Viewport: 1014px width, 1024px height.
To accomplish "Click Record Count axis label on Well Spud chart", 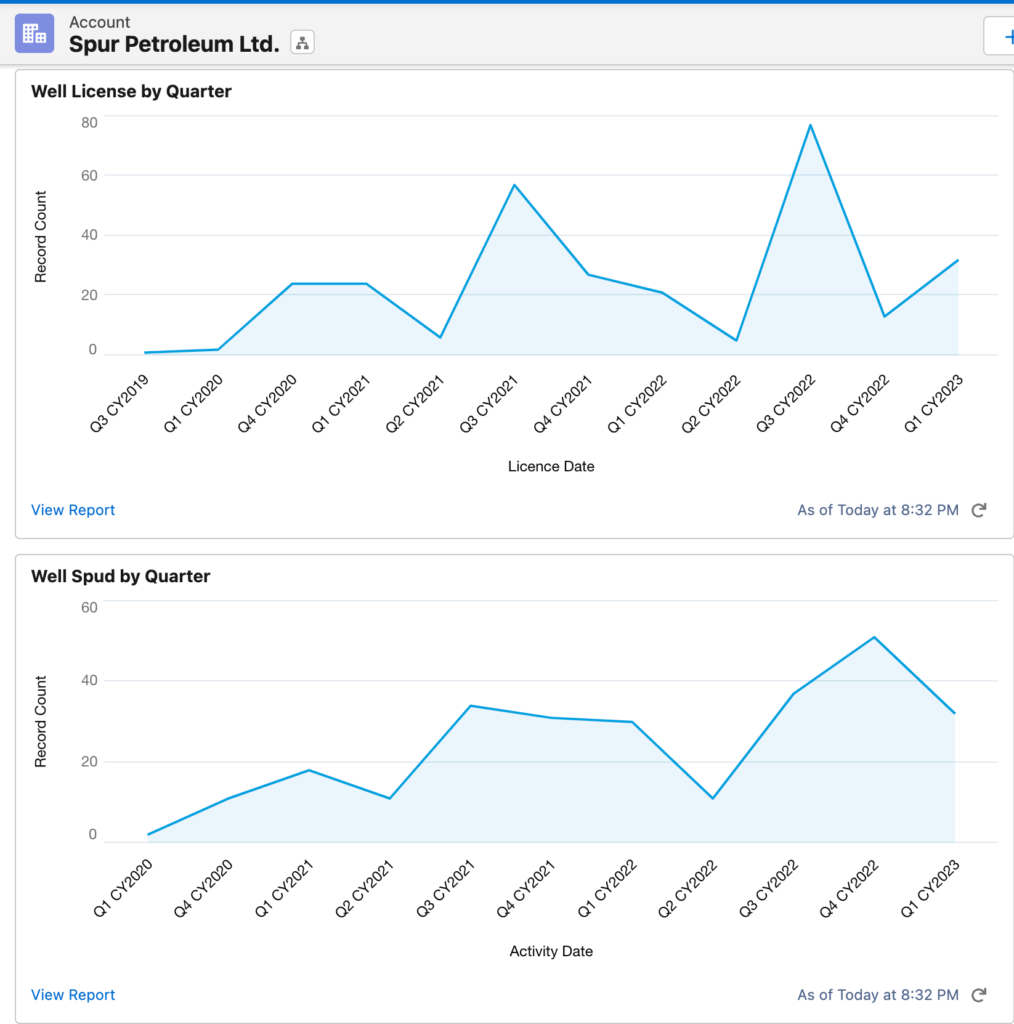I will tap(40, 722).
